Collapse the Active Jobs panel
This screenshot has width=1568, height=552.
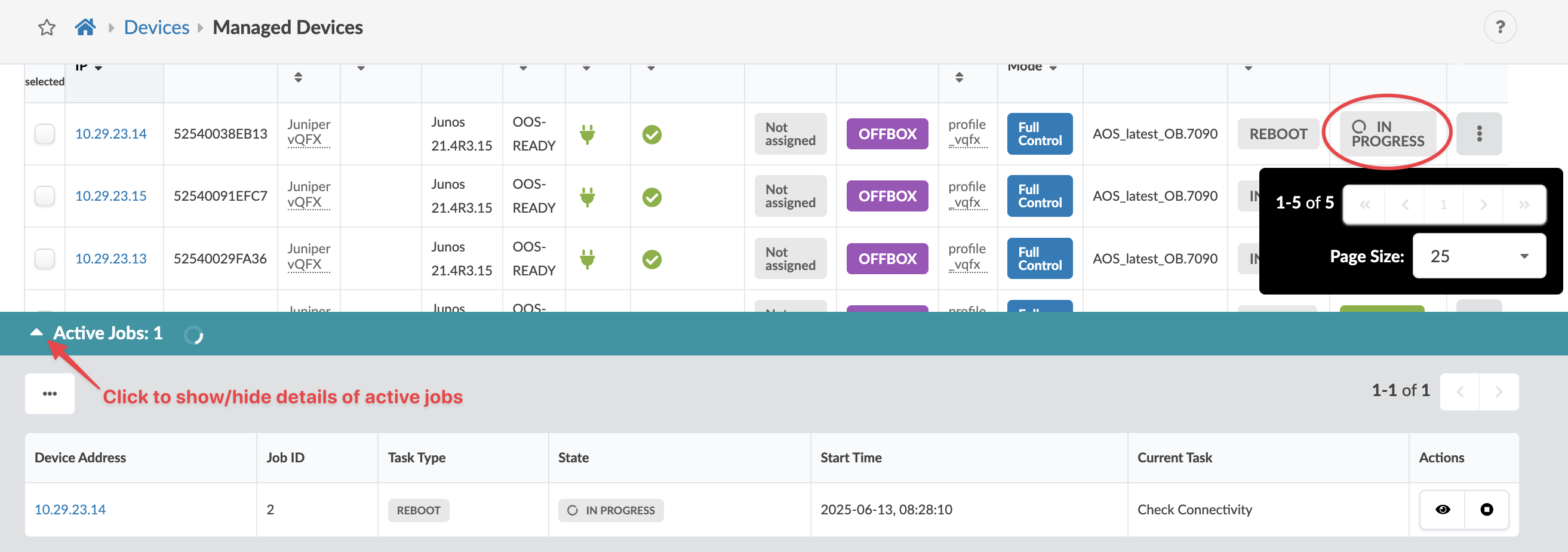click(x=36, y=333)
